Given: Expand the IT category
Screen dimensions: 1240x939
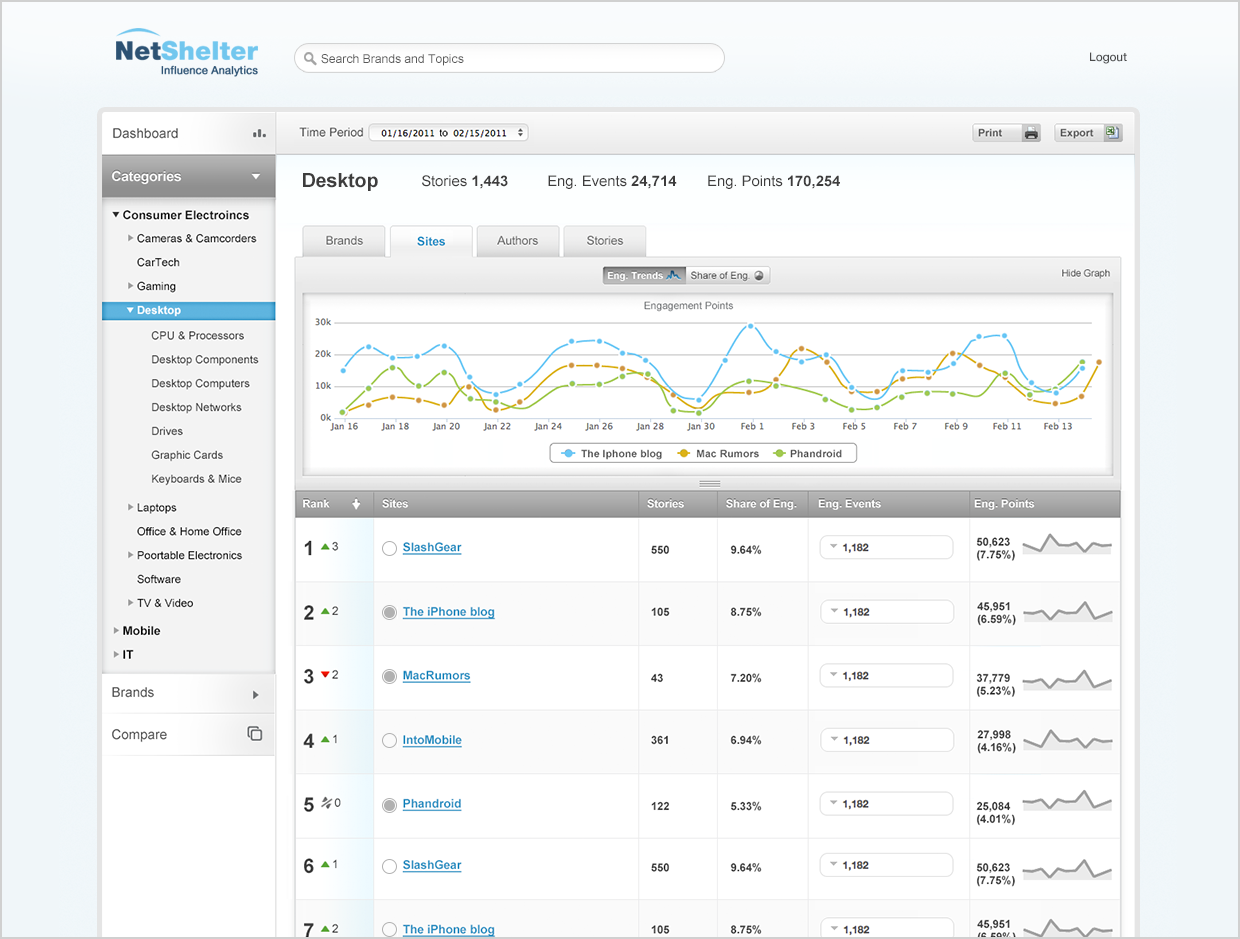Looking at the screenshot, I should coord(116,655).
